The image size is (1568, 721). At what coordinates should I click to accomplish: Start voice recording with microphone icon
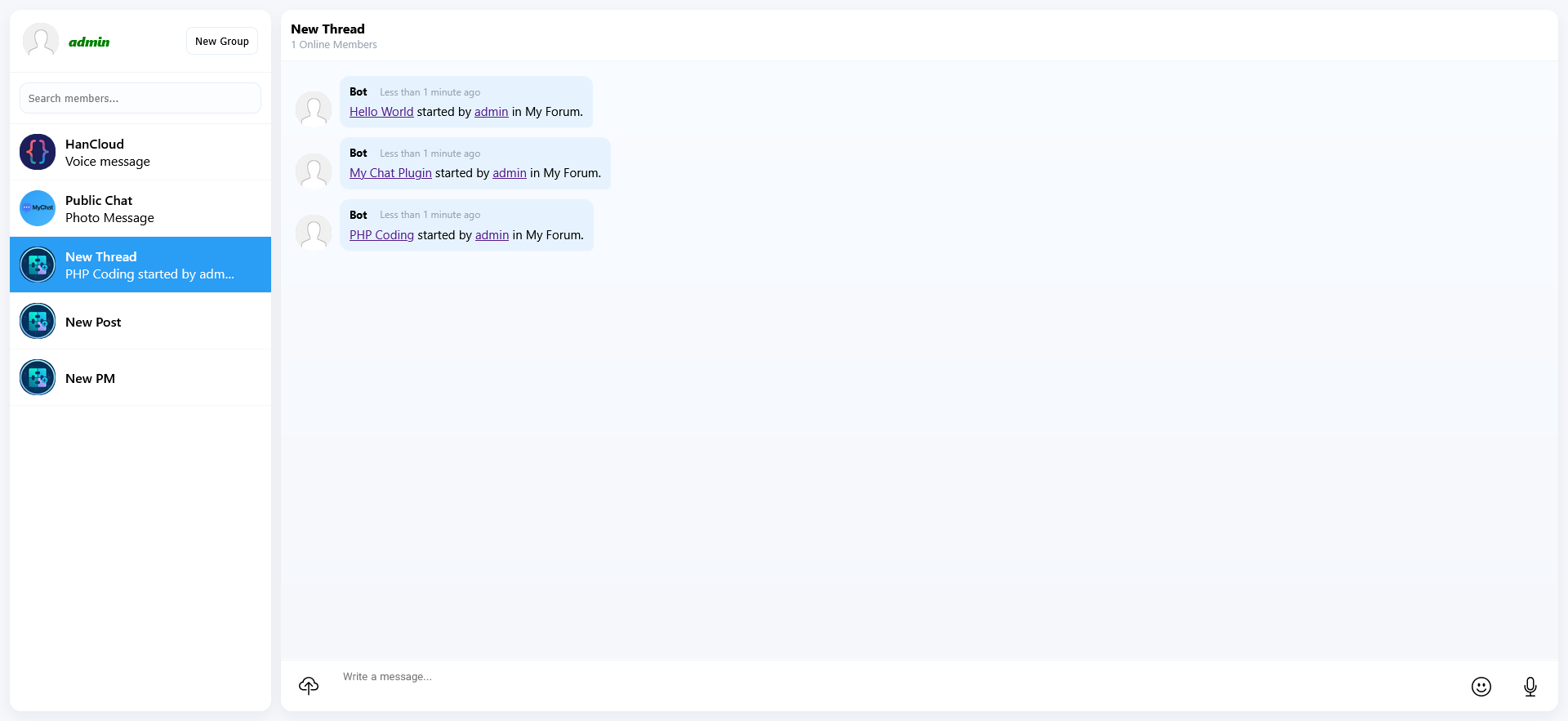click(1530, 687)
